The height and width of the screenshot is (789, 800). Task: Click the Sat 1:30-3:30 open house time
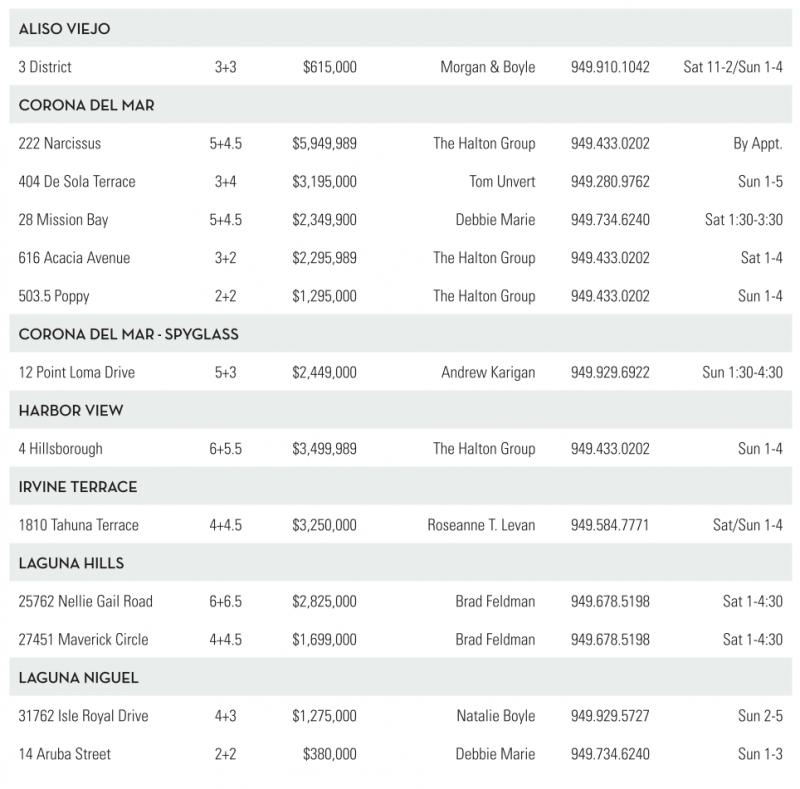(x=743, y=220)
